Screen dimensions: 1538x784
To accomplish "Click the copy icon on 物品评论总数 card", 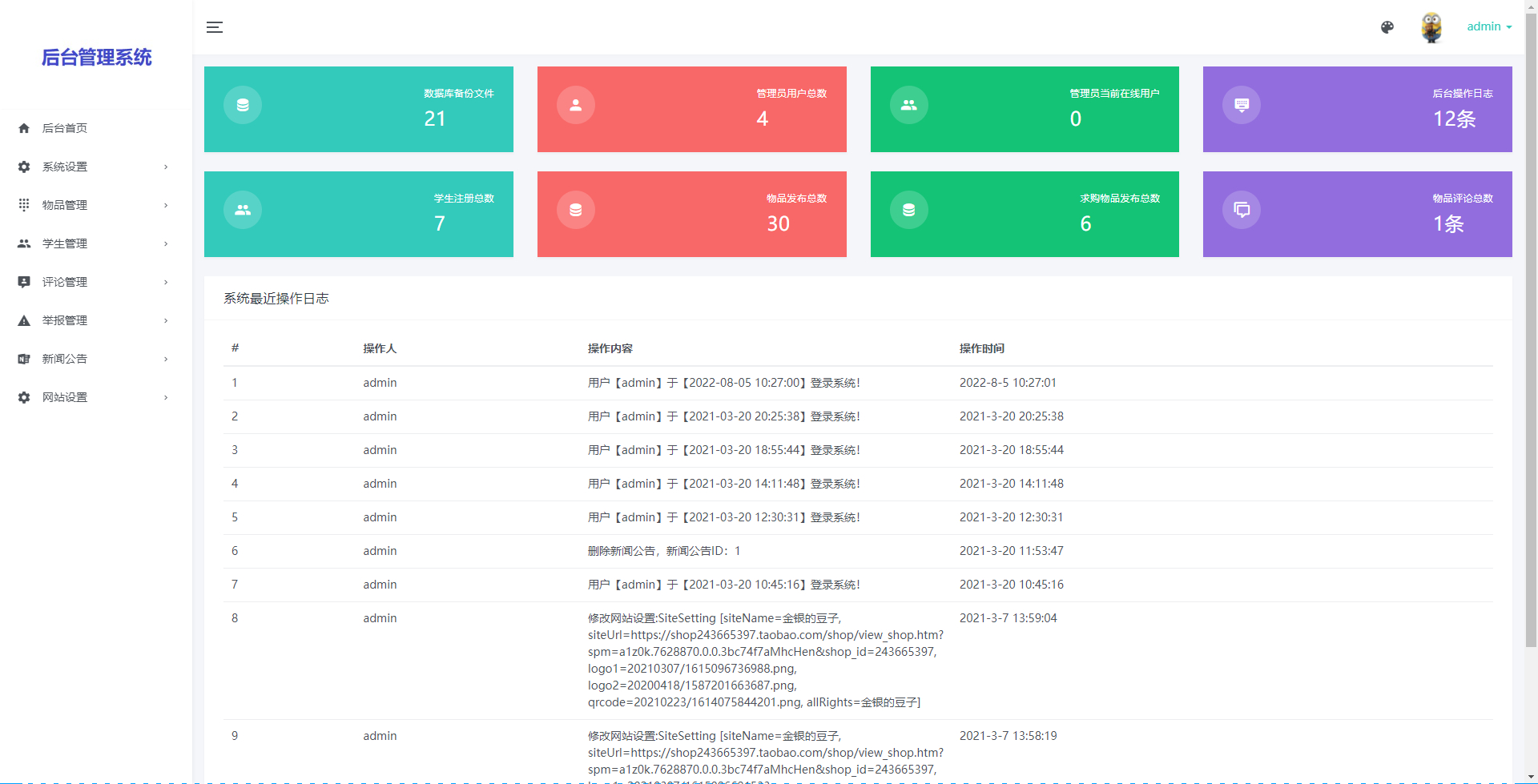I will 1242,209.
